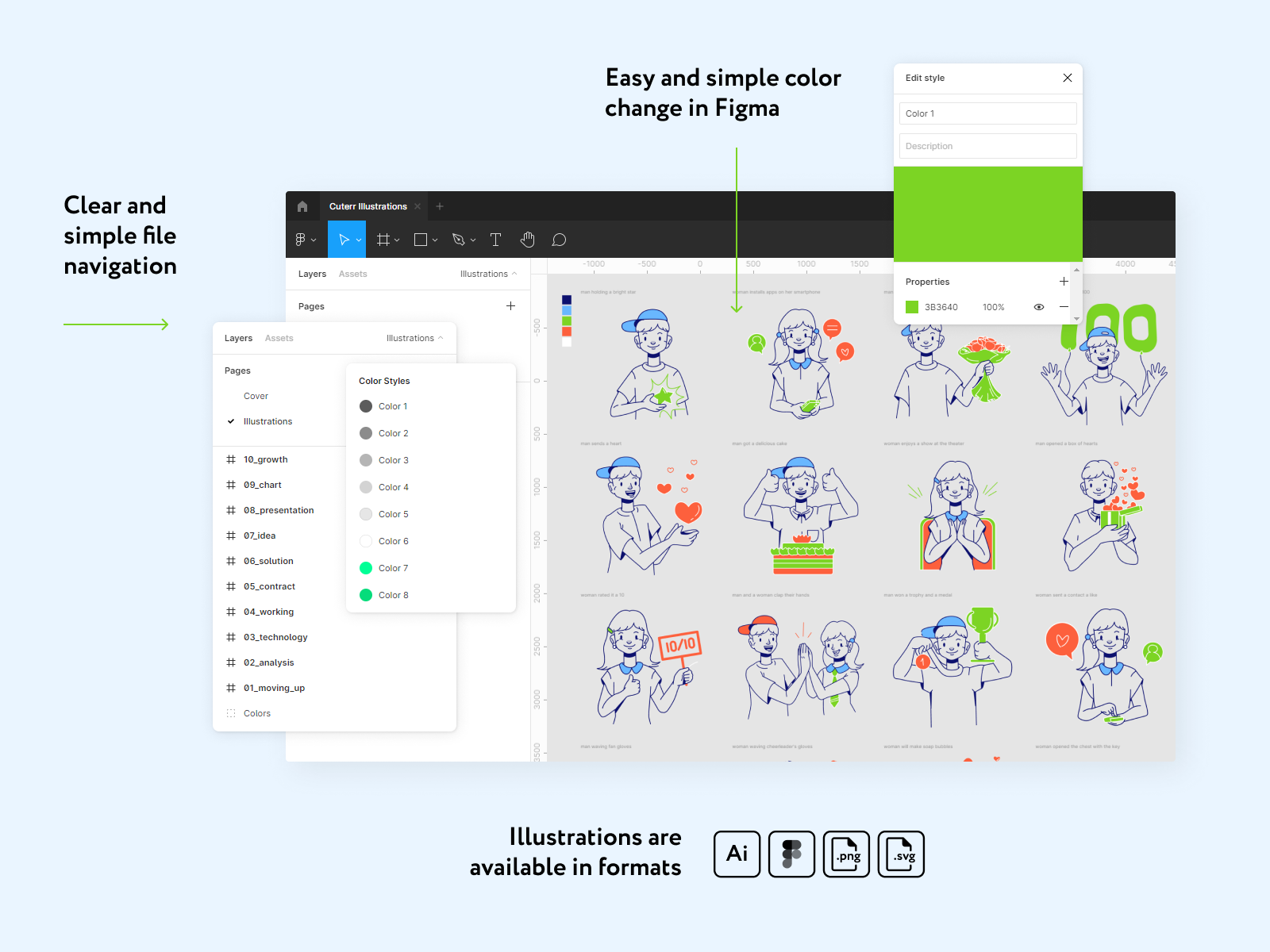1270x952 pixels.
Task: Toggle visibility of the 3B3640 fill
Action: tap(1038, 307)
